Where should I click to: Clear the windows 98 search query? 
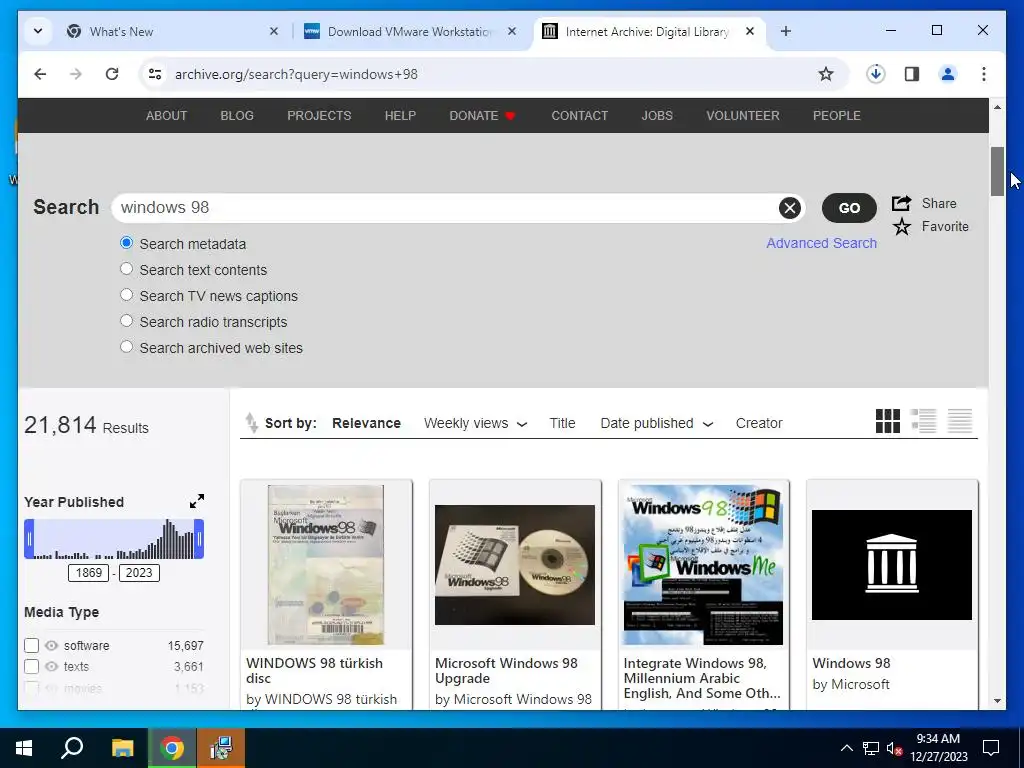pyautogui.click(x=790, y=208)
